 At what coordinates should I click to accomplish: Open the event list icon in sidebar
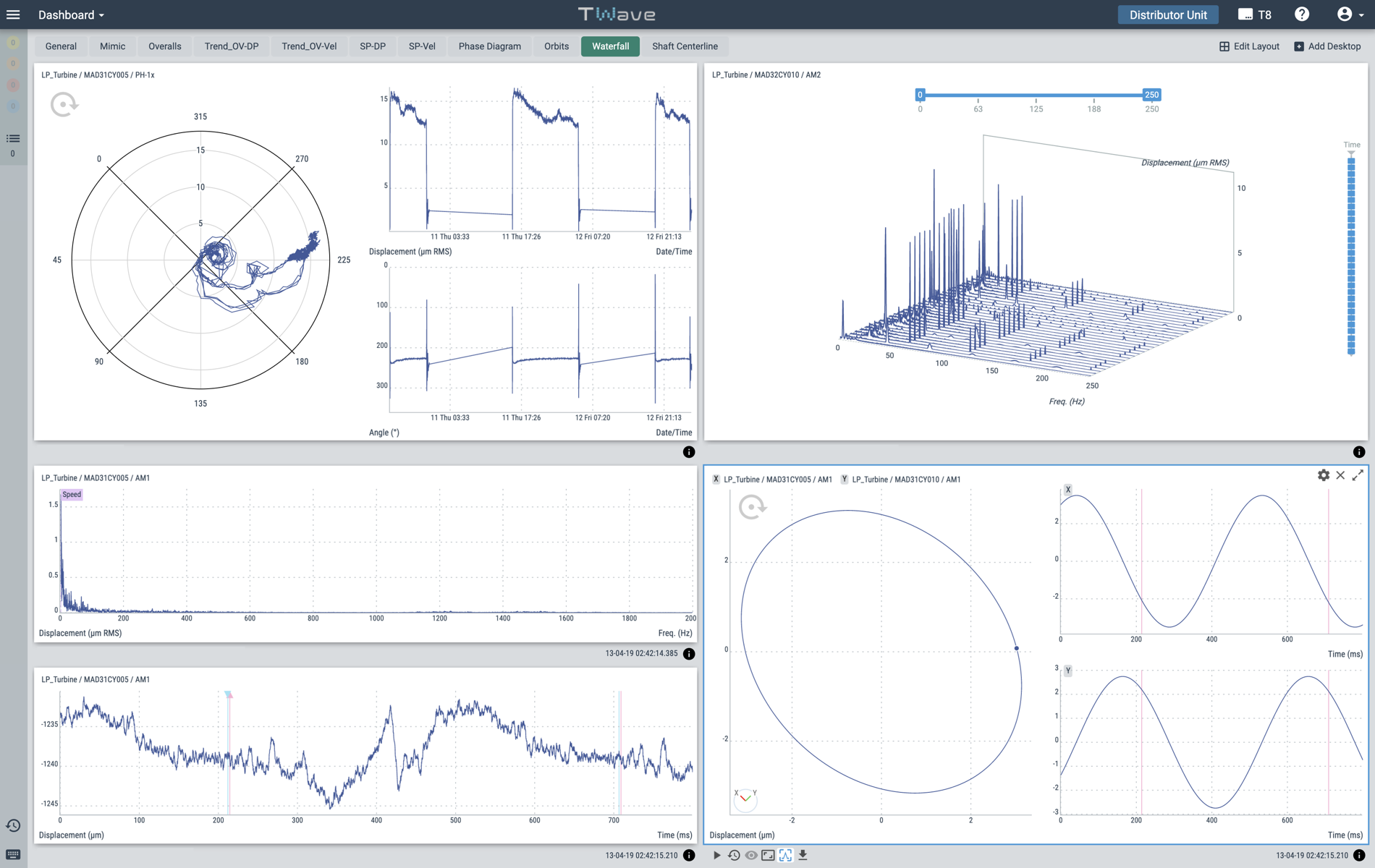tap(13, 139)
